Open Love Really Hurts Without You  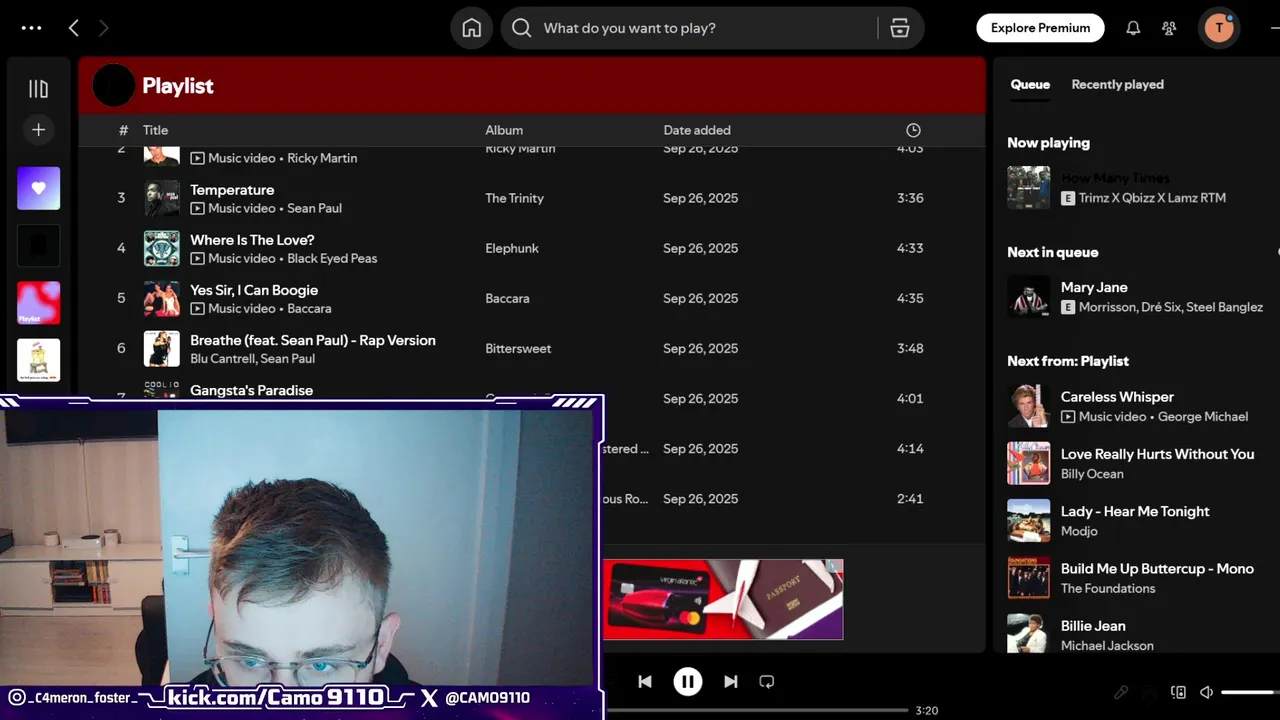[x=1157, y=454]
